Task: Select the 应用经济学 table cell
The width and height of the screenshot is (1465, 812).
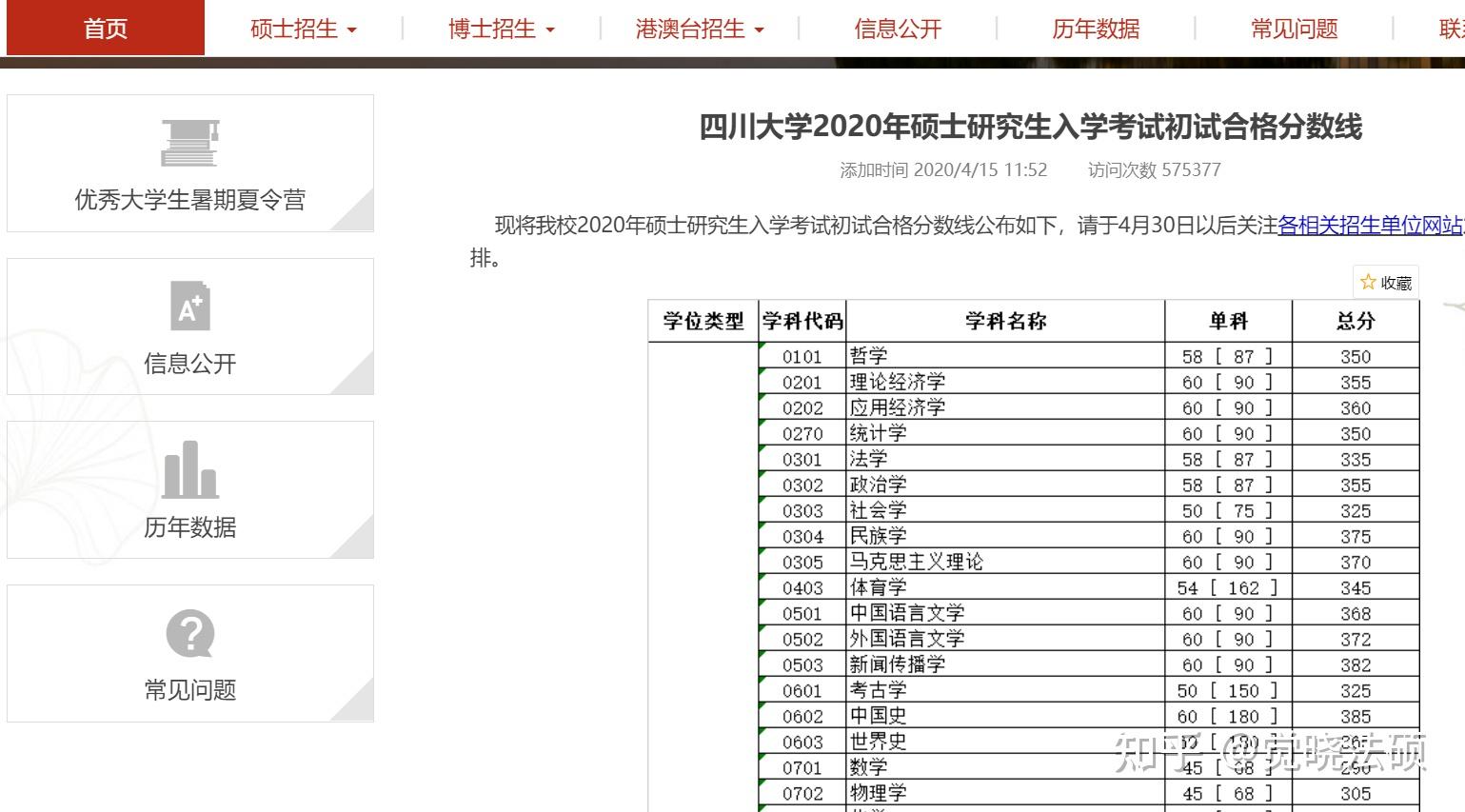Action: point(1005,407)
